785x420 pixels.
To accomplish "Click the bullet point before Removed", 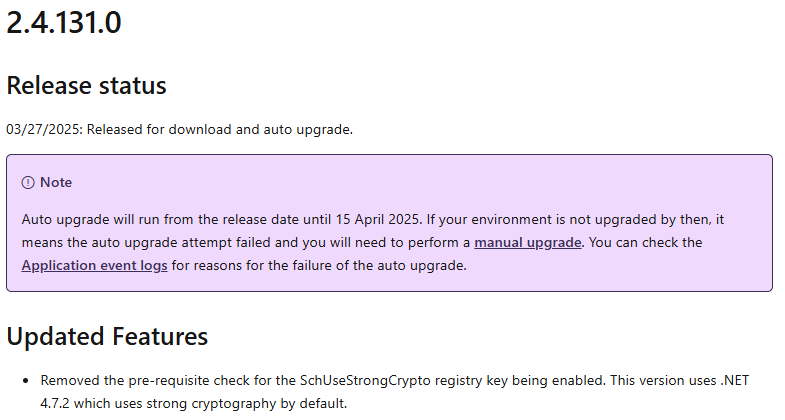I will (26, 381).
